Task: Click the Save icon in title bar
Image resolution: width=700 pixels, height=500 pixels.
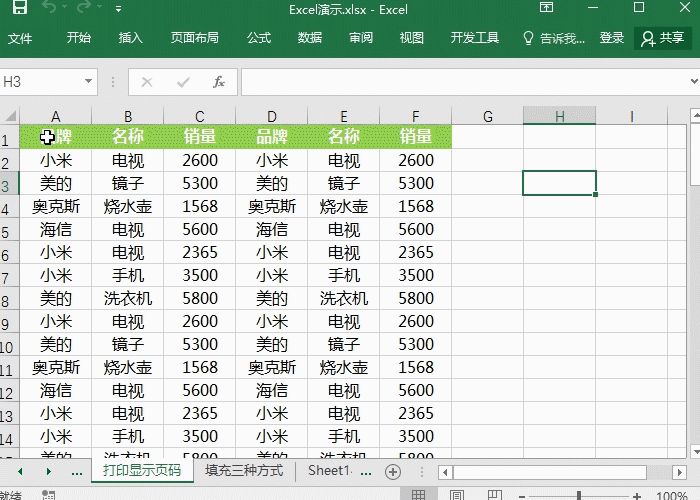Action: click(19, 7)
